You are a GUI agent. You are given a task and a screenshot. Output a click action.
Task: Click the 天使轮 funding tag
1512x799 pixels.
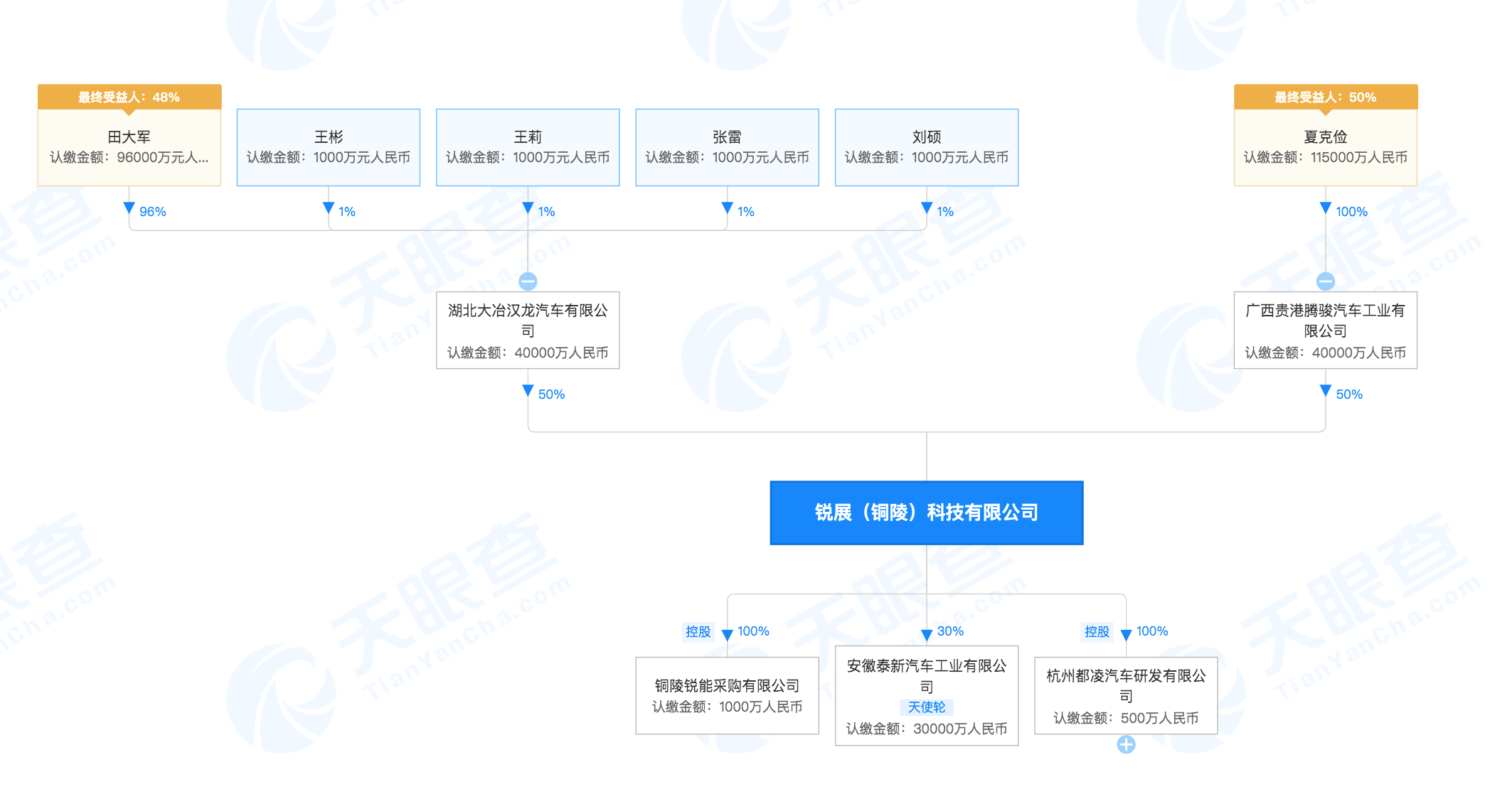[926, 707]
